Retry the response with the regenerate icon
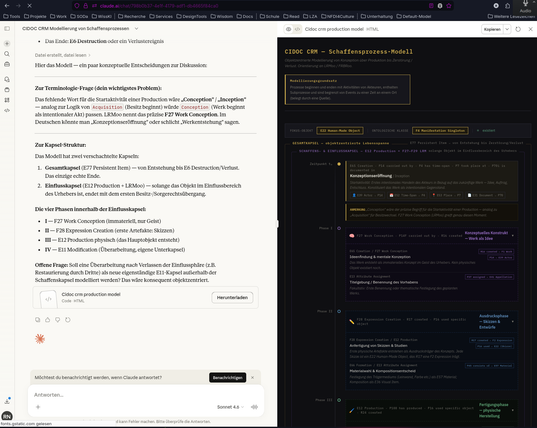Screen dimensions: 537x428 68,320
